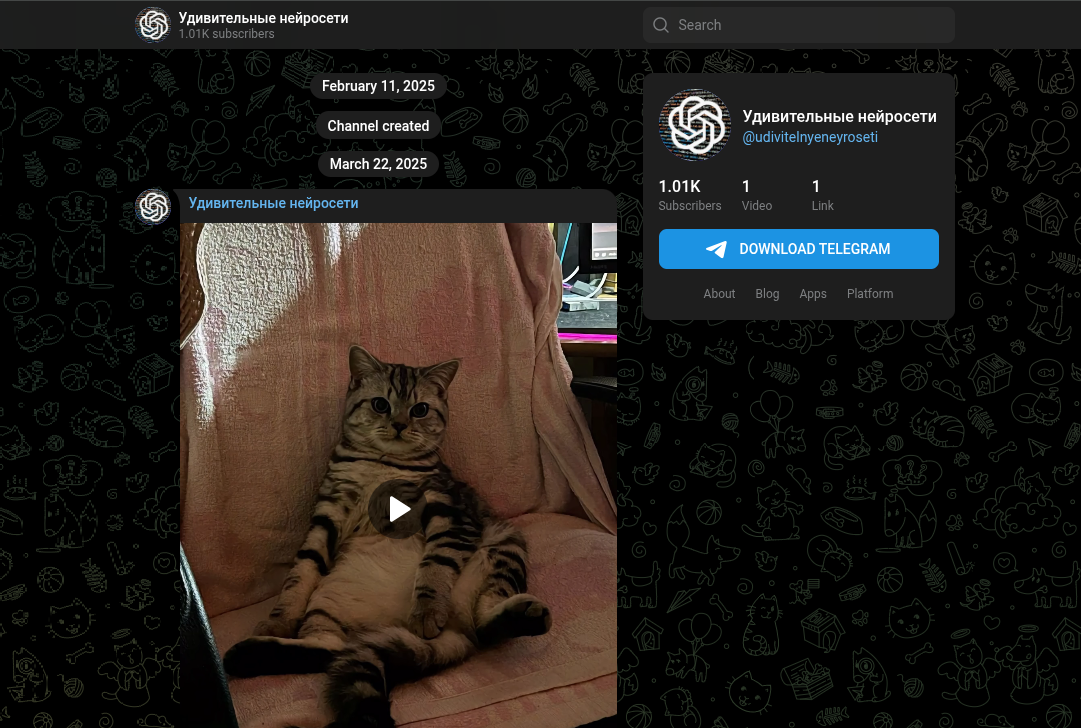Screen dimensions: 1081x728
Task: Click the large channel logo in the info card
Action: [x=695, y=125]
